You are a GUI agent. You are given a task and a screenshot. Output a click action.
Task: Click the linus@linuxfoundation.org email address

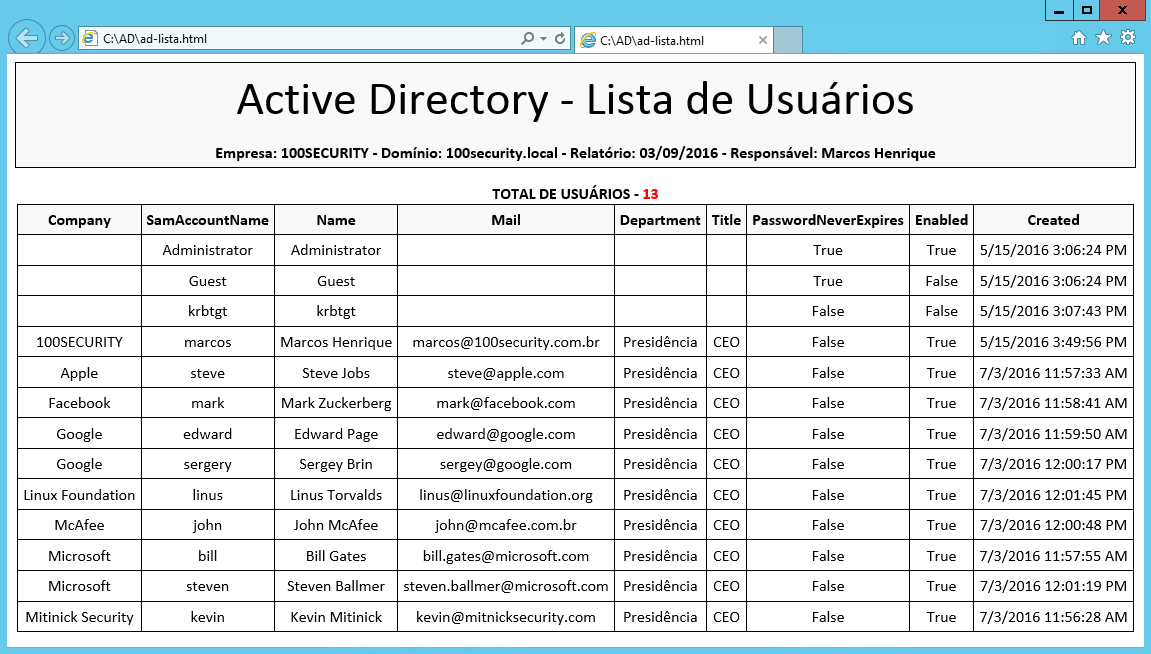click(505, 494)
